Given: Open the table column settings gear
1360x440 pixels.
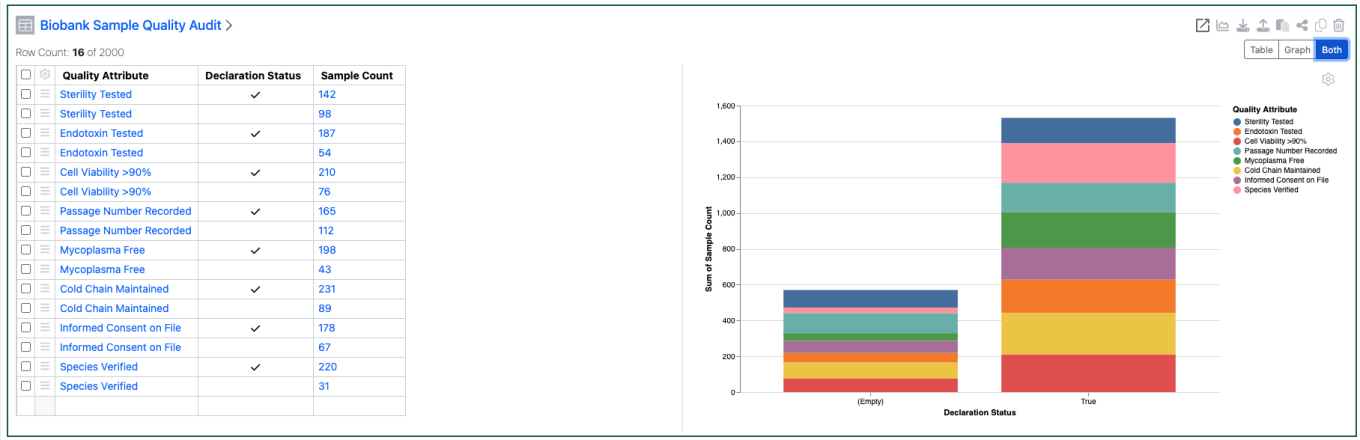Looking at the screenshot, I should pyautogui.click(x=45, y=75).
